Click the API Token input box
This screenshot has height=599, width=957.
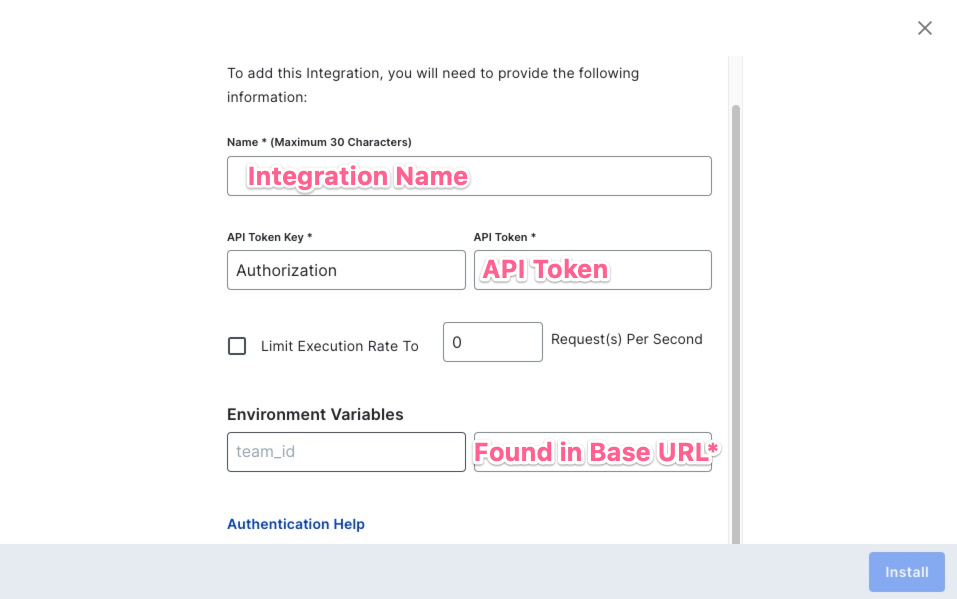click(x=592, y=270)
